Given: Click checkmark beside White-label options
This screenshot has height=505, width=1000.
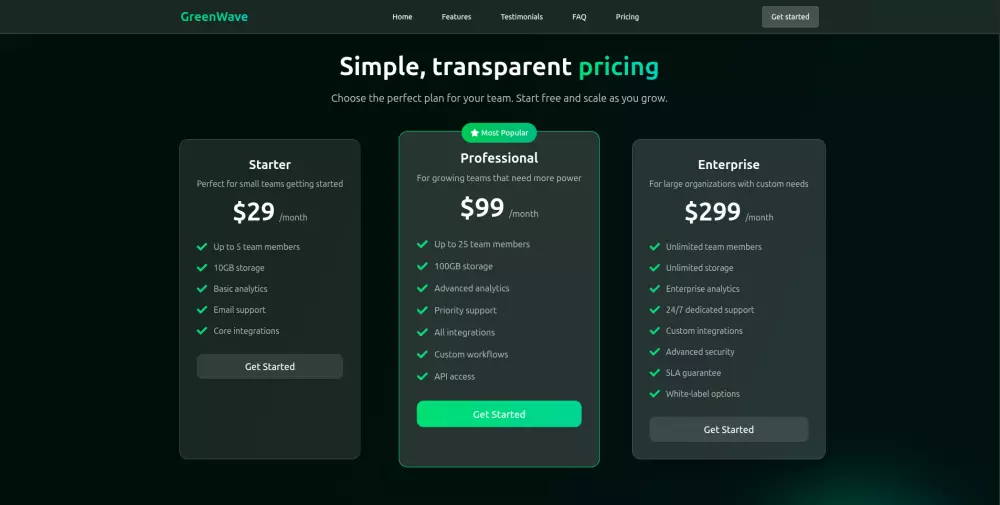Looking at the screenshot, I should [655, 394].
